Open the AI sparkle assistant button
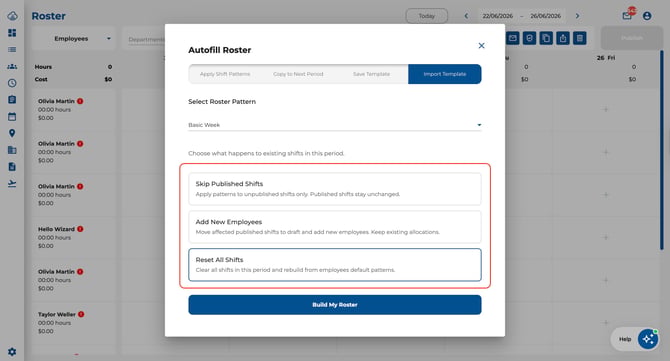Viewport: 670px width, 361px height. click(x=648, y=339)
